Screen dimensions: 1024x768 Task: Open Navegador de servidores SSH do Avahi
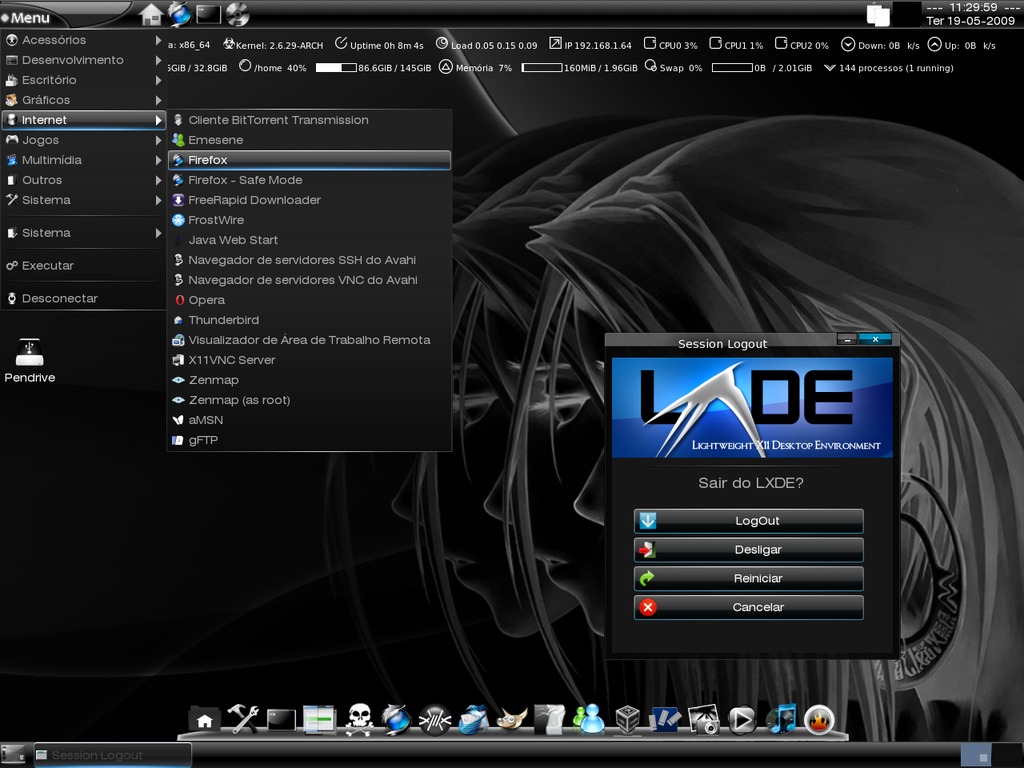[310, 260]
